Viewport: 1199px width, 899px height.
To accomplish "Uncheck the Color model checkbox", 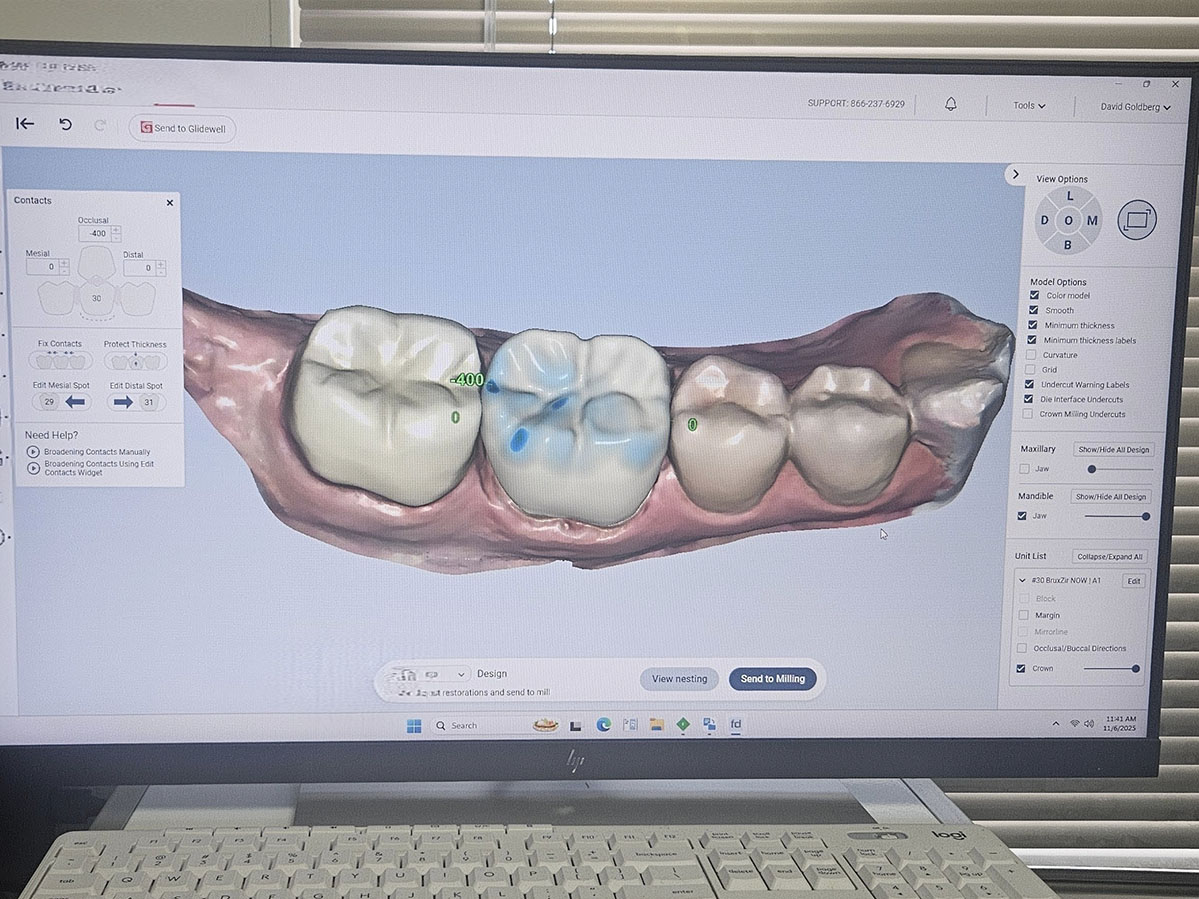I will click(x=1033, y=295).
